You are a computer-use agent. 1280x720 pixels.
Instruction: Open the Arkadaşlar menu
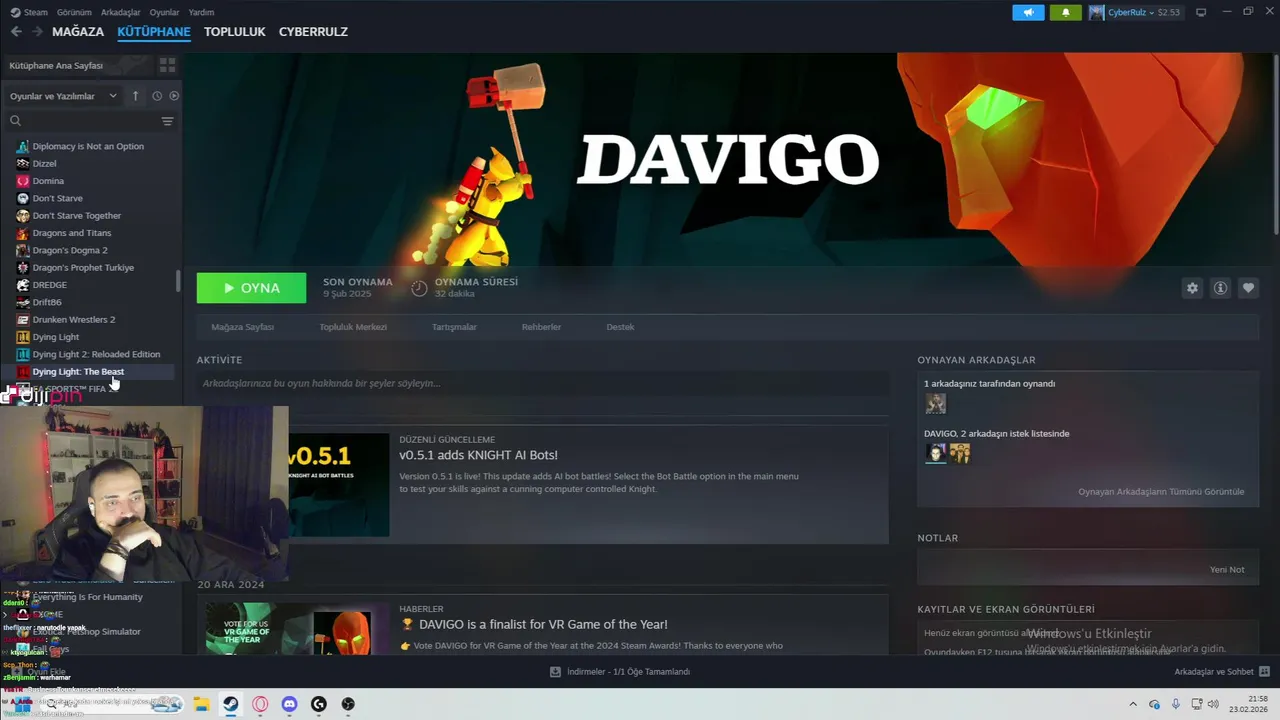pyautogui.click(x=121, y=12)
